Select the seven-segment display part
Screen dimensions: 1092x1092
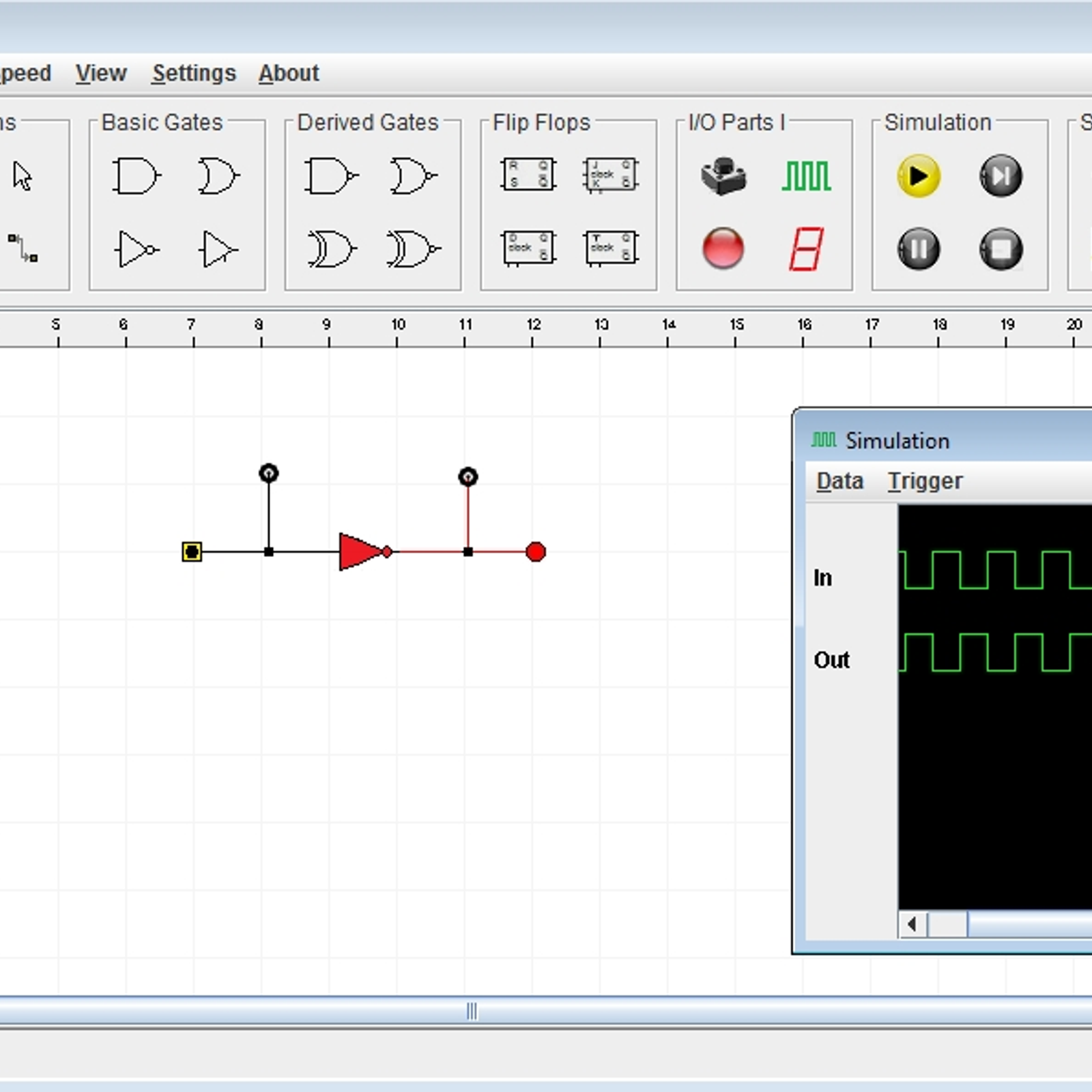click(806, 249)
